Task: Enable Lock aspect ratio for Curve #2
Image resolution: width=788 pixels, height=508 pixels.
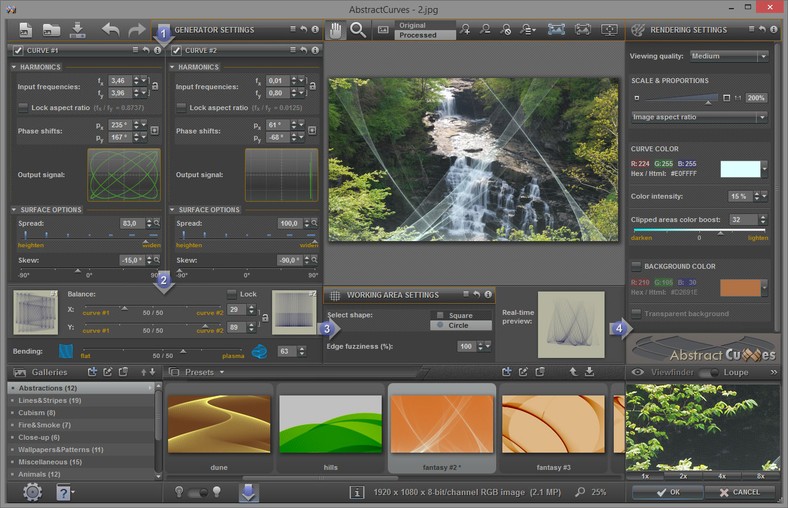Action: click(x=181, y=108)
